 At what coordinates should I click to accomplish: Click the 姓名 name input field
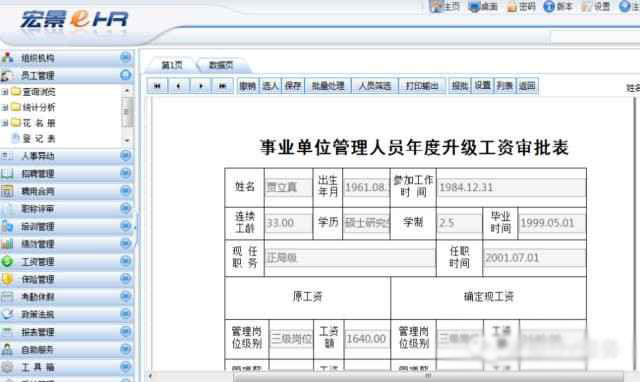[288, 187]
